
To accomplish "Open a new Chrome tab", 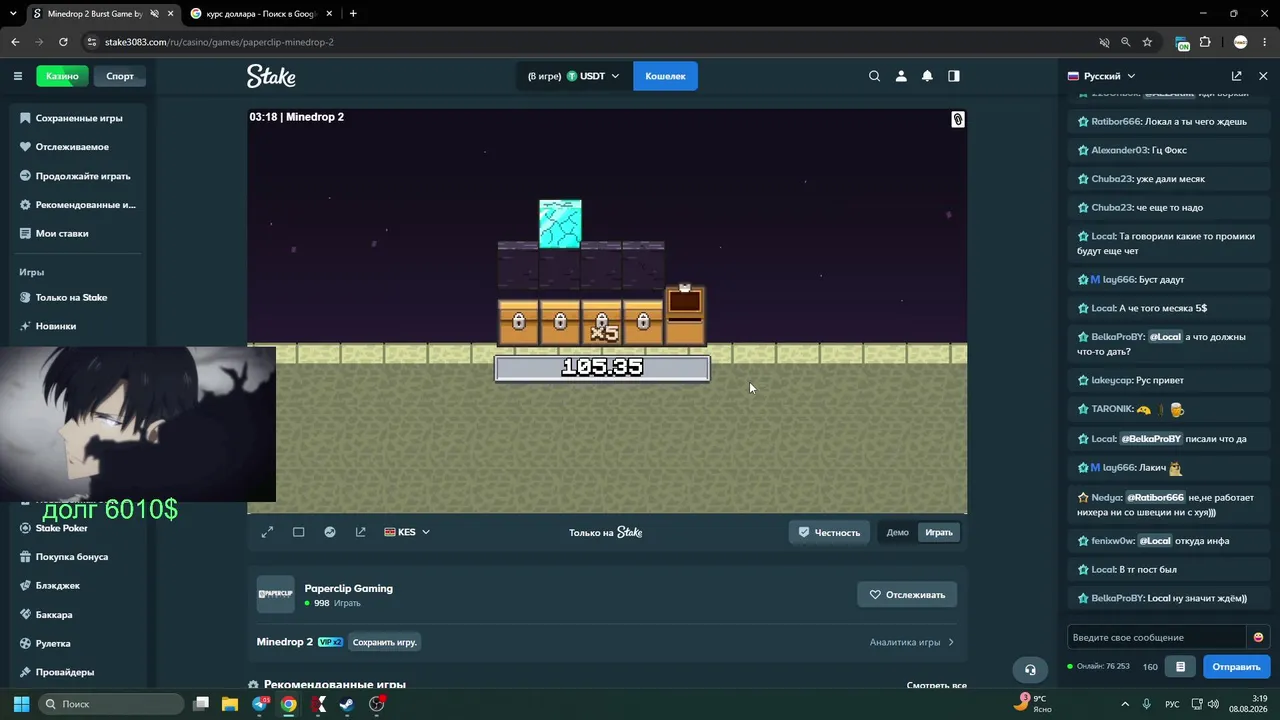I will tap(353, 14).
